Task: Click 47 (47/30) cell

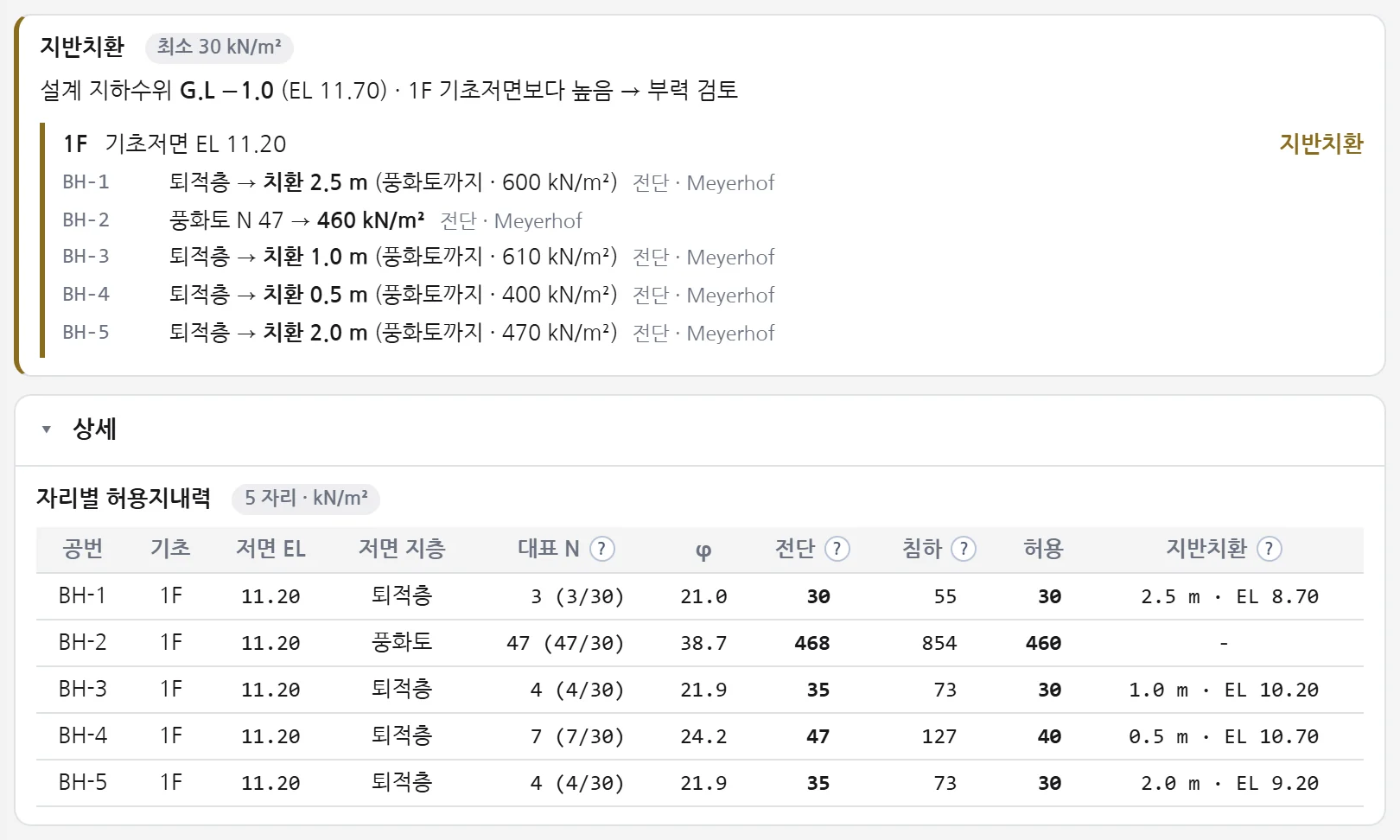Action: (565, 643)
